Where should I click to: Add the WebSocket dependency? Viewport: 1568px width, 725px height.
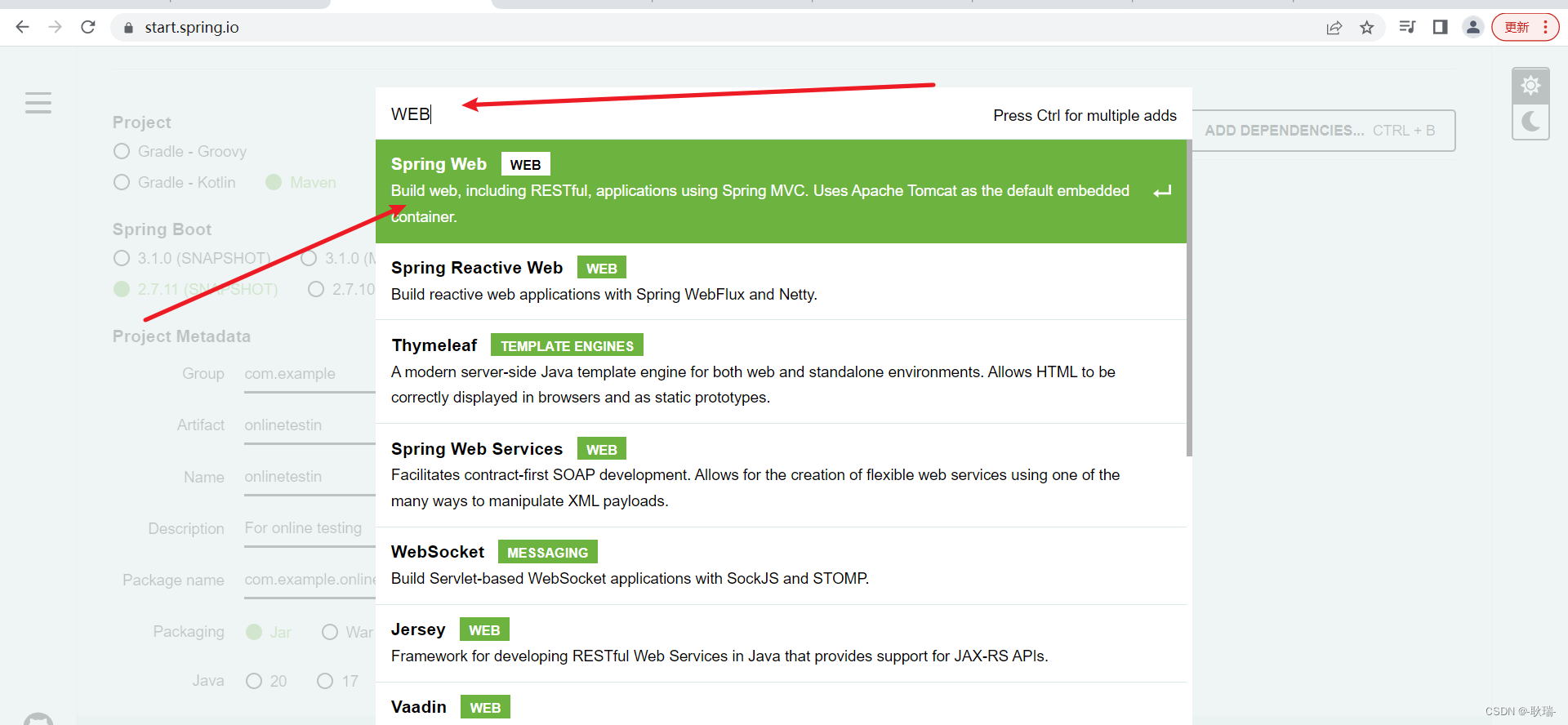pos(781,566)
